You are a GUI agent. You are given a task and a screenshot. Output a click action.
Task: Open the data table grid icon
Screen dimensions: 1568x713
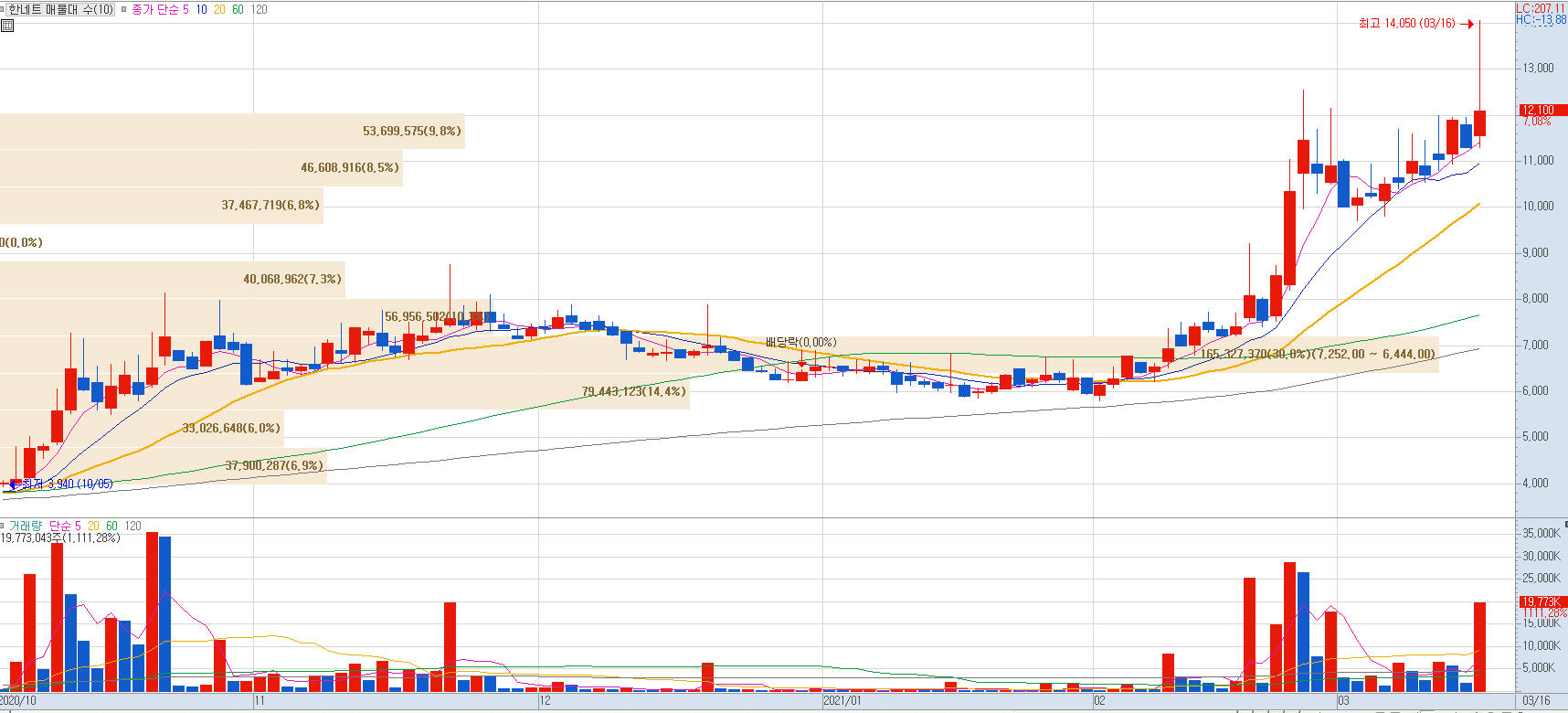point(7,26)
